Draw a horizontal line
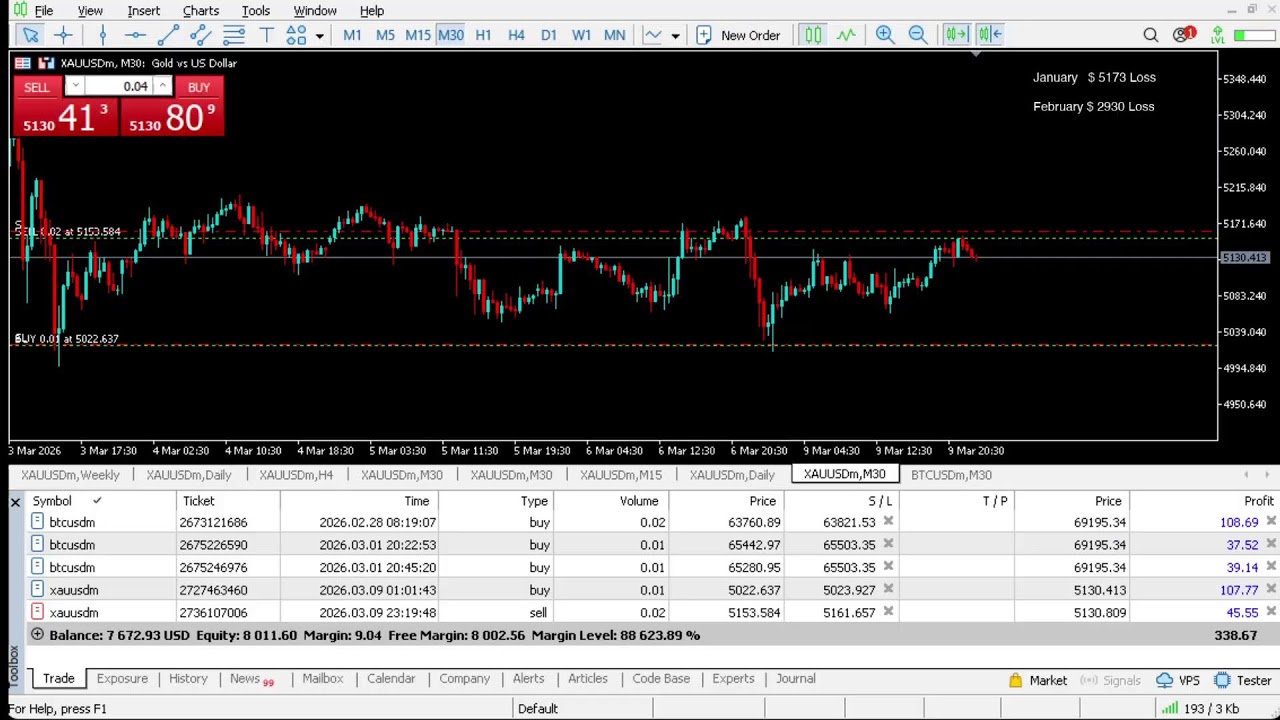This screenshot has width=1280, height=720. click(x=135, y=35)
